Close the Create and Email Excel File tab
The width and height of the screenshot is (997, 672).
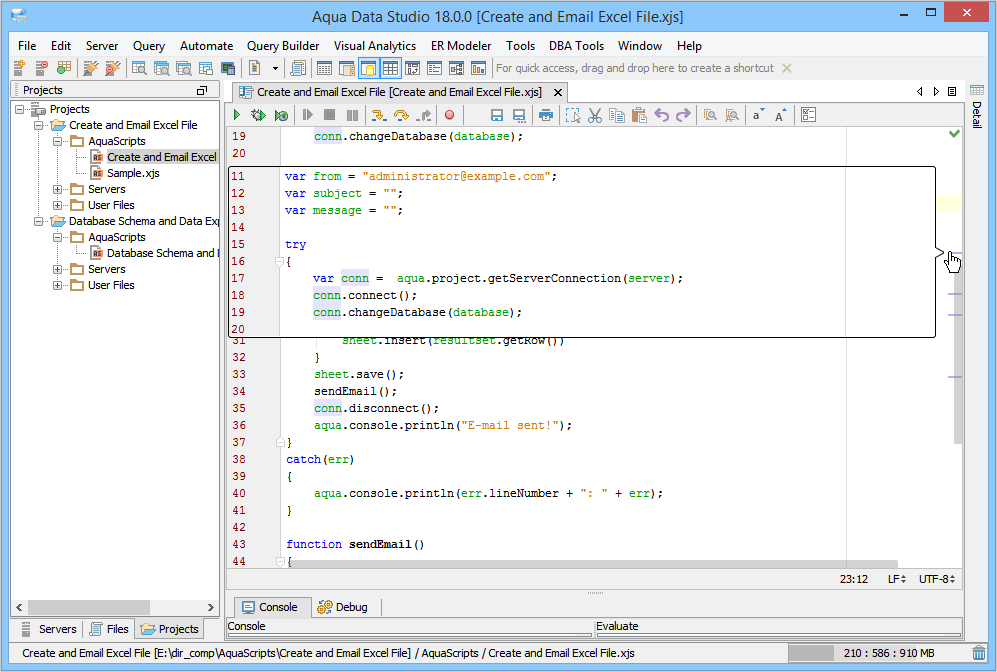(558, 92)
